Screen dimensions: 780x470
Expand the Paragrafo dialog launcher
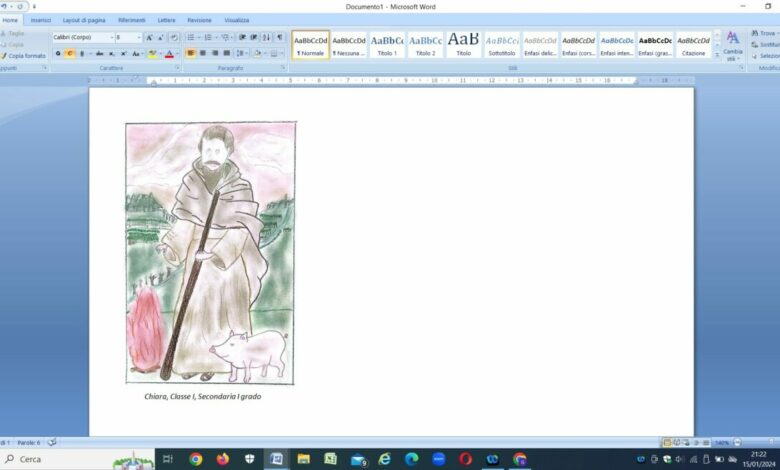click(x=284, y=68)
